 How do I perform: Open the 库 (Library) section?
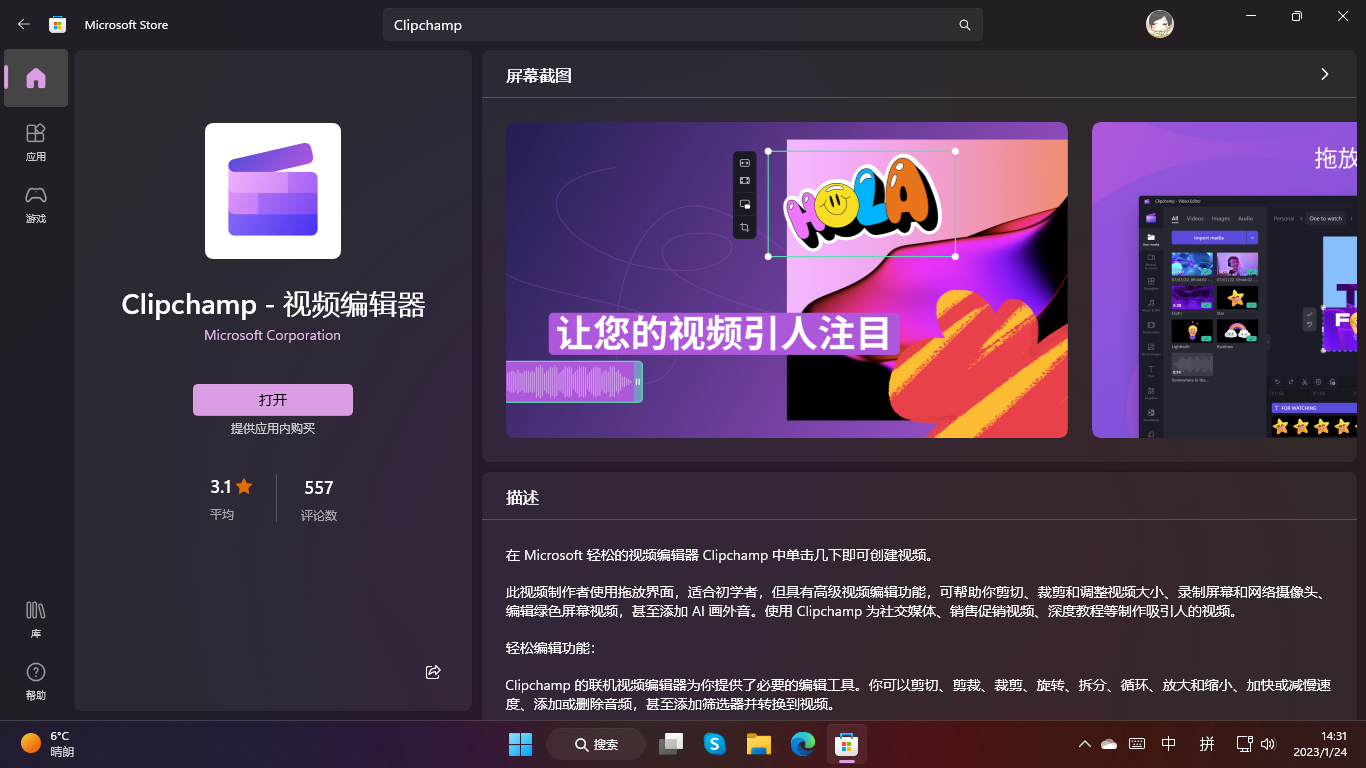pos(36,619)
